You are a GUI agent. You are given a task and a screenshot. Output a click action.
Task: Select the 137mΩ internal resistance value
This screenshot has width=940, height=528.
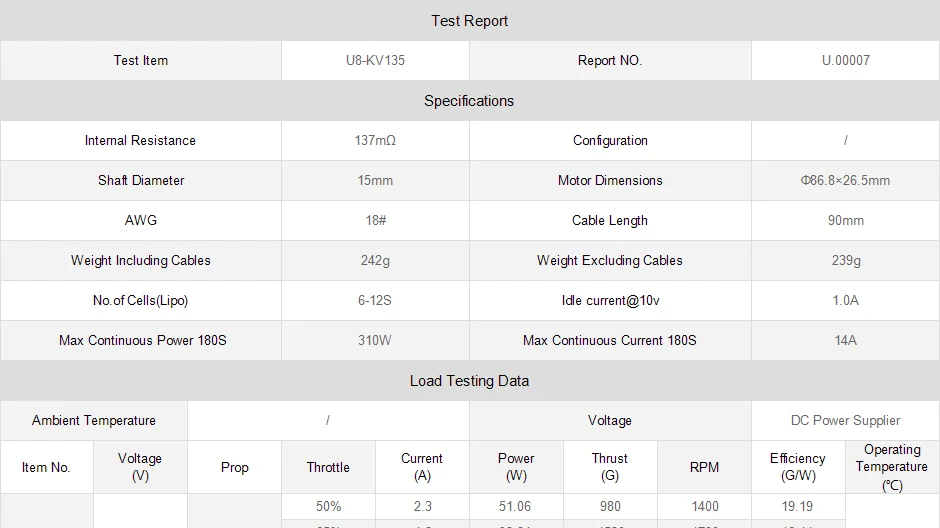point(375,140)
